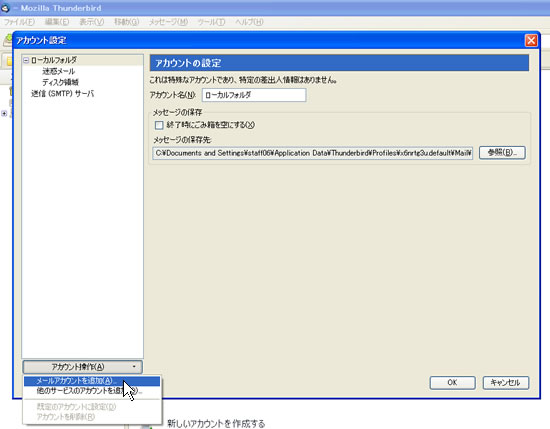This screenshot has height=429, width=550.
Task: Expand the folder tree plus icon in main window
Action: click(x=4, y=113)
